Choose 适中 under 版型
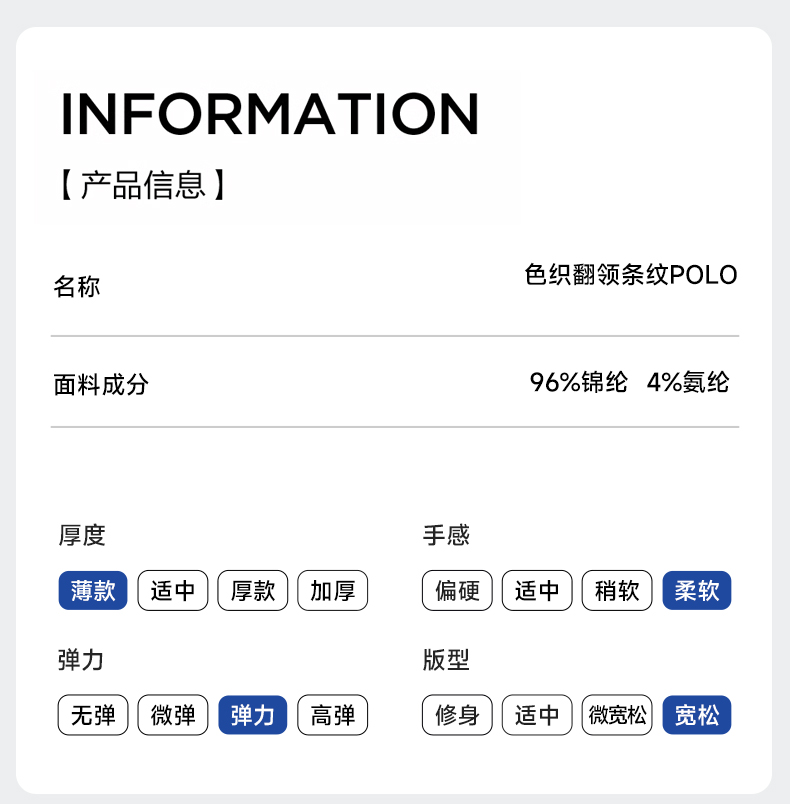The height and width of the screenshot is (804, 790). 537,715
